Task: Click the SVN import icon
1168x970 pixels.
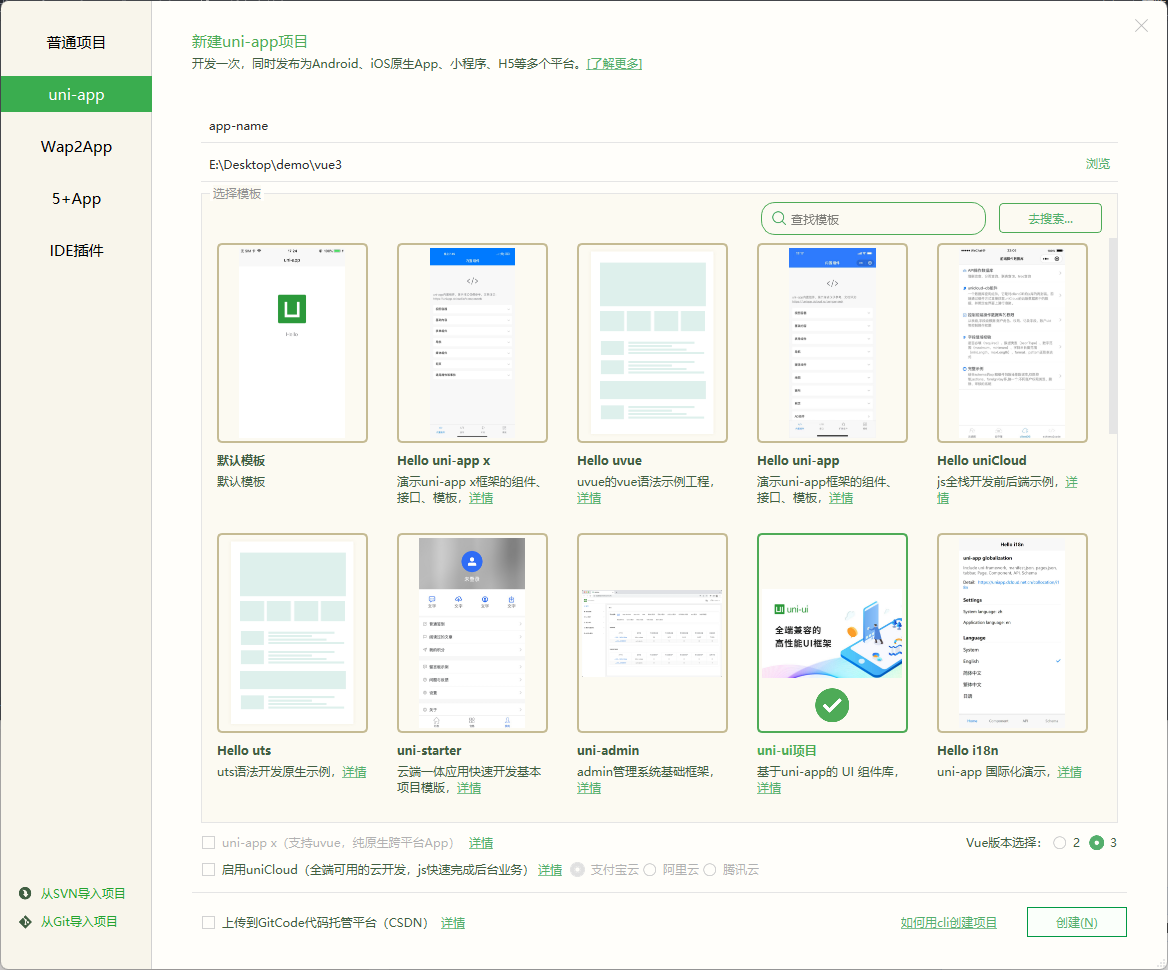Action: (25, 893)
